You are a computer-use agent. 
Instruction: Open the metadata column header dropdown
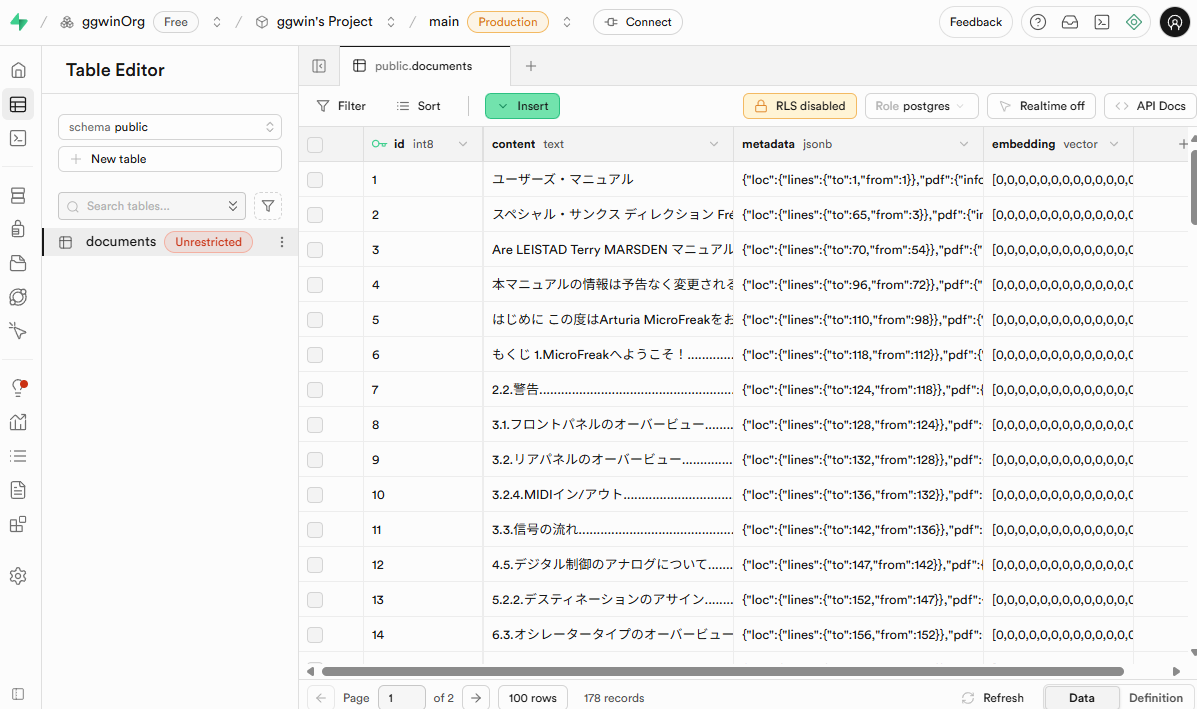click(964, 144)
